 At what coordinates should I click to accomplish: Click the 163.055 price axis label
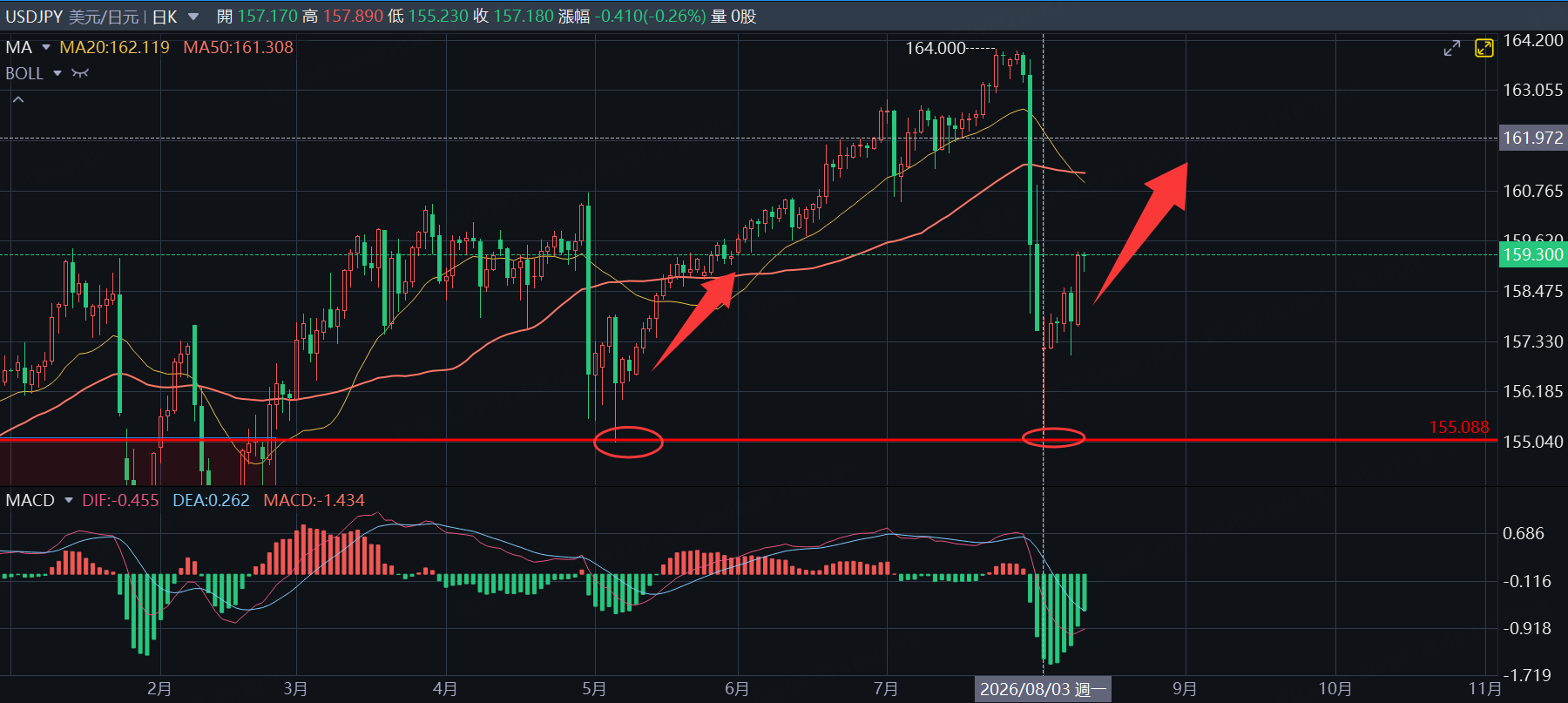coord(1533,90)
